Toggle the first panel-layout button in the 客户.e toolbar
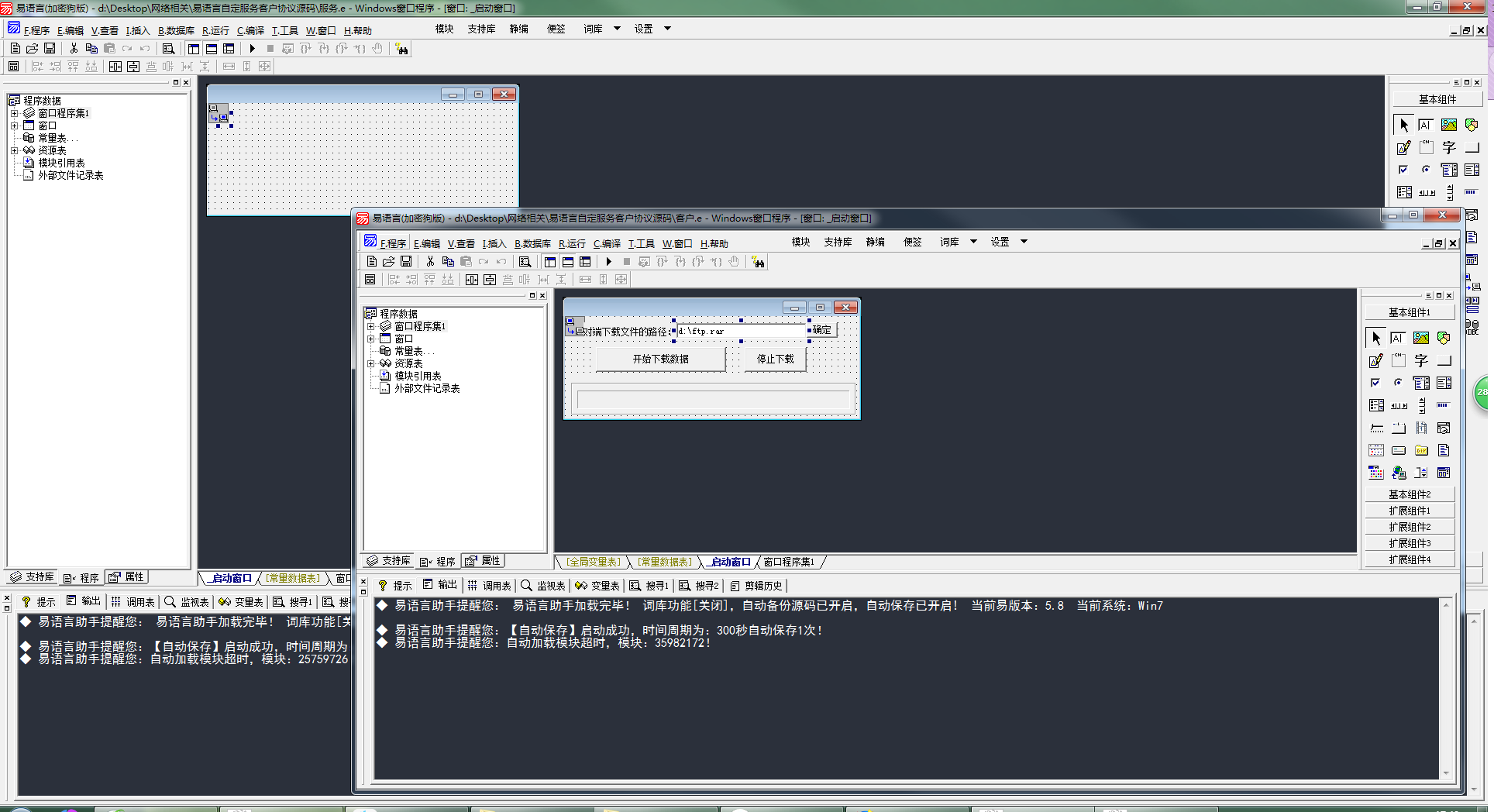The height and width of the screenshot is (812, 1494). (549, 262)
